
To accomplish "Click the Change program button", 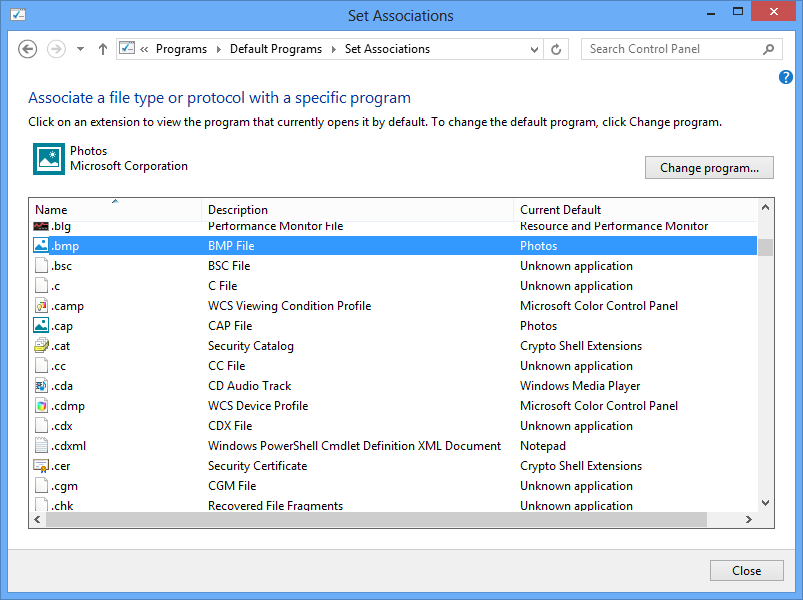I will click(x=709, y=168).
